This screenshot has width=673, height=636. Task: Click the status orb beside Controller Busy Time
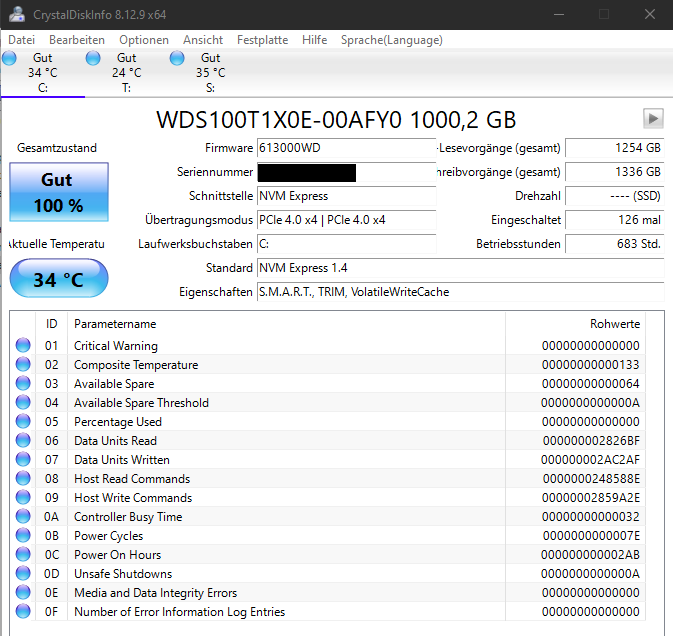pyautogui.click(x=23, y=516)
